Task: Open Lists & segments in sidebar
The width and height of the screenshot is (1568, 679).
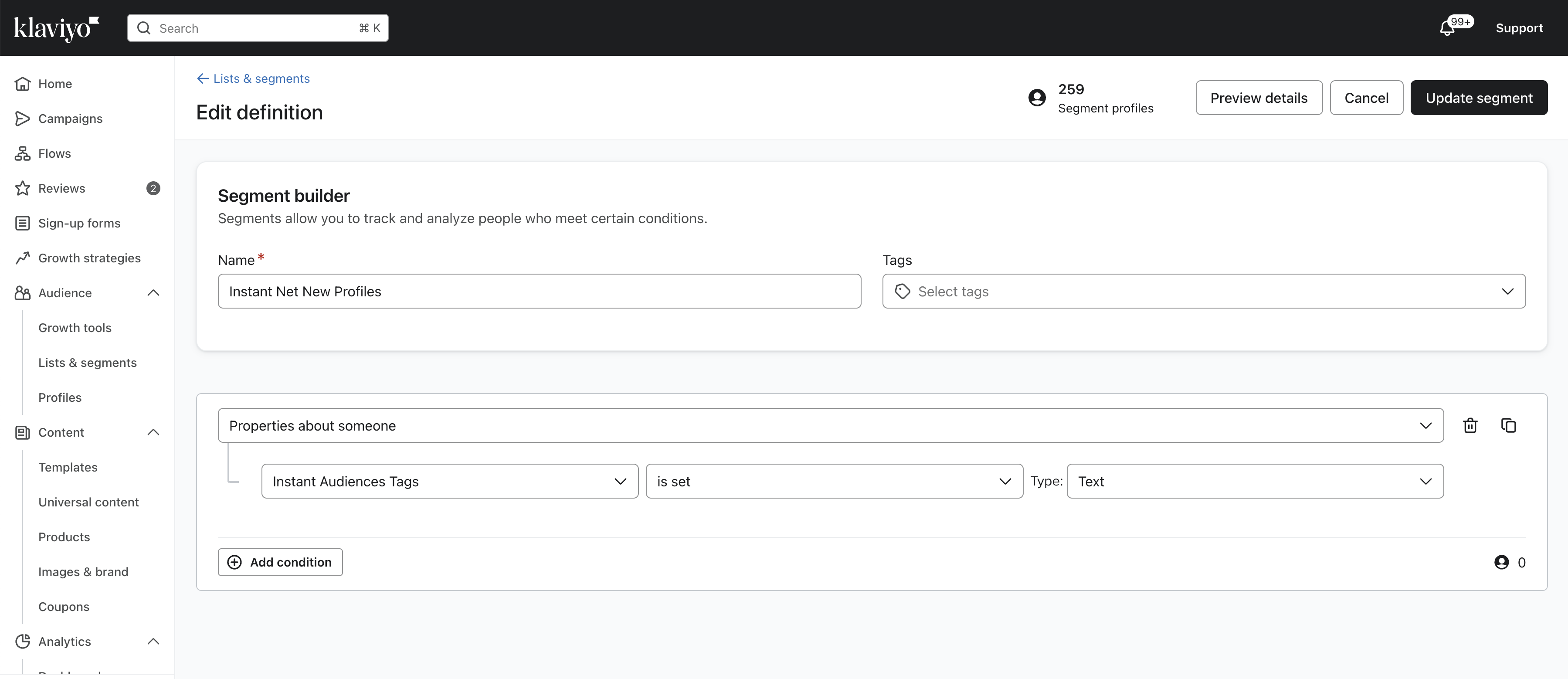Action: pos(88,363)
